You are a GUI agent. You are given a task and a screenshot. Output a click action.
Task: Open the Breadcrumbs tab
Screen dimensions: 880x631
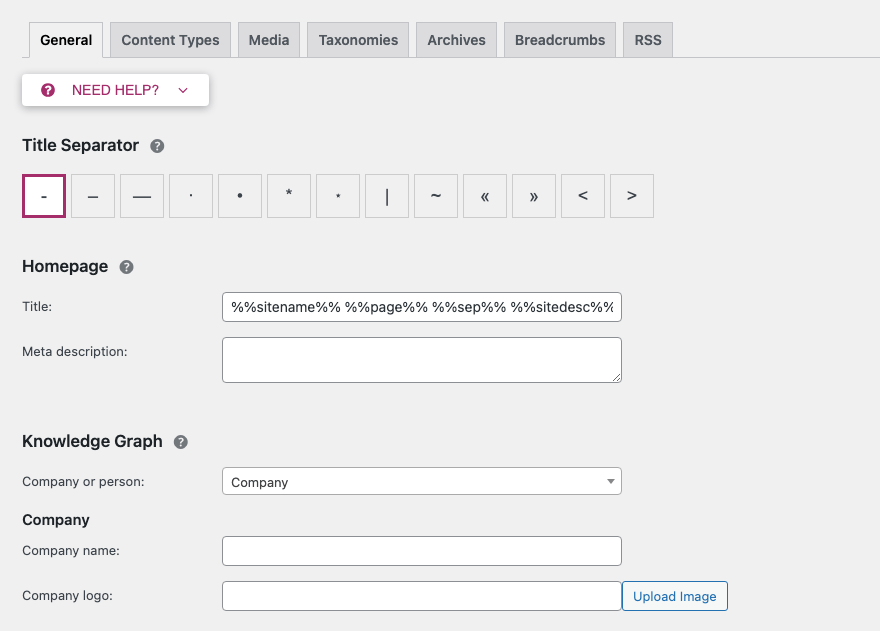(560, 40)
